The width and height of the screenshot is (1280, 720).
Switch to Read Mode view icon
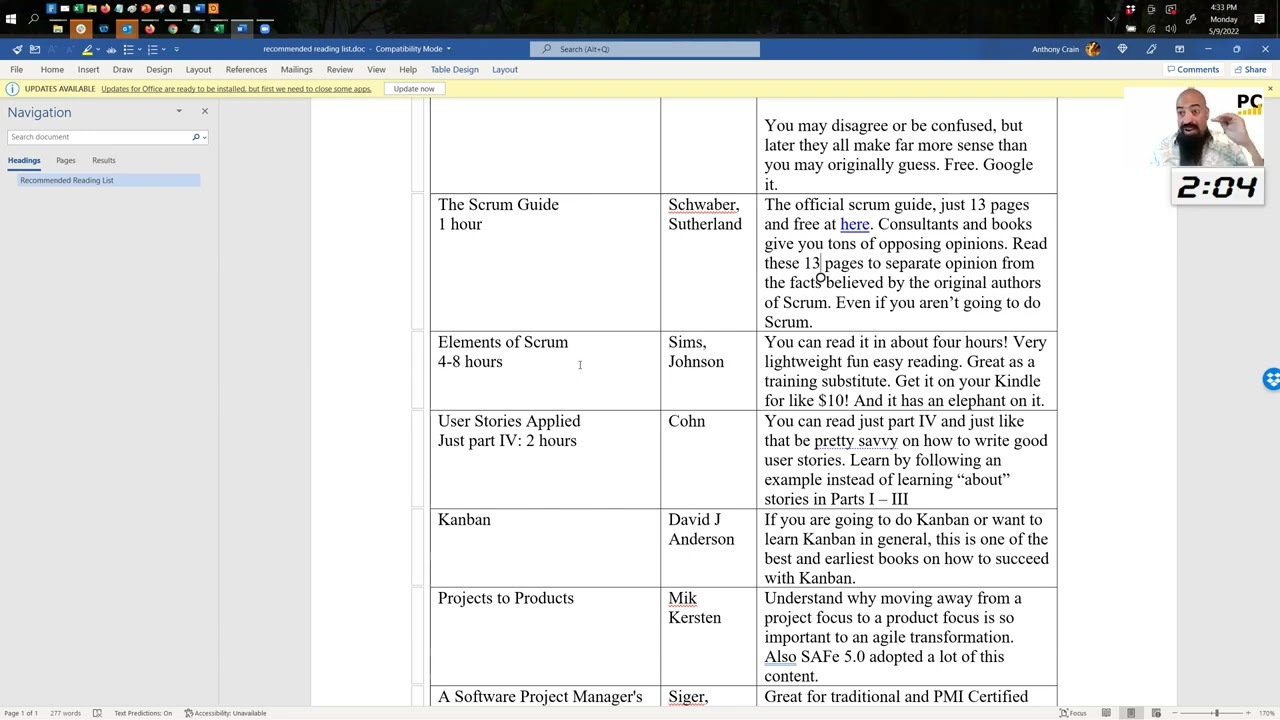1106,713
